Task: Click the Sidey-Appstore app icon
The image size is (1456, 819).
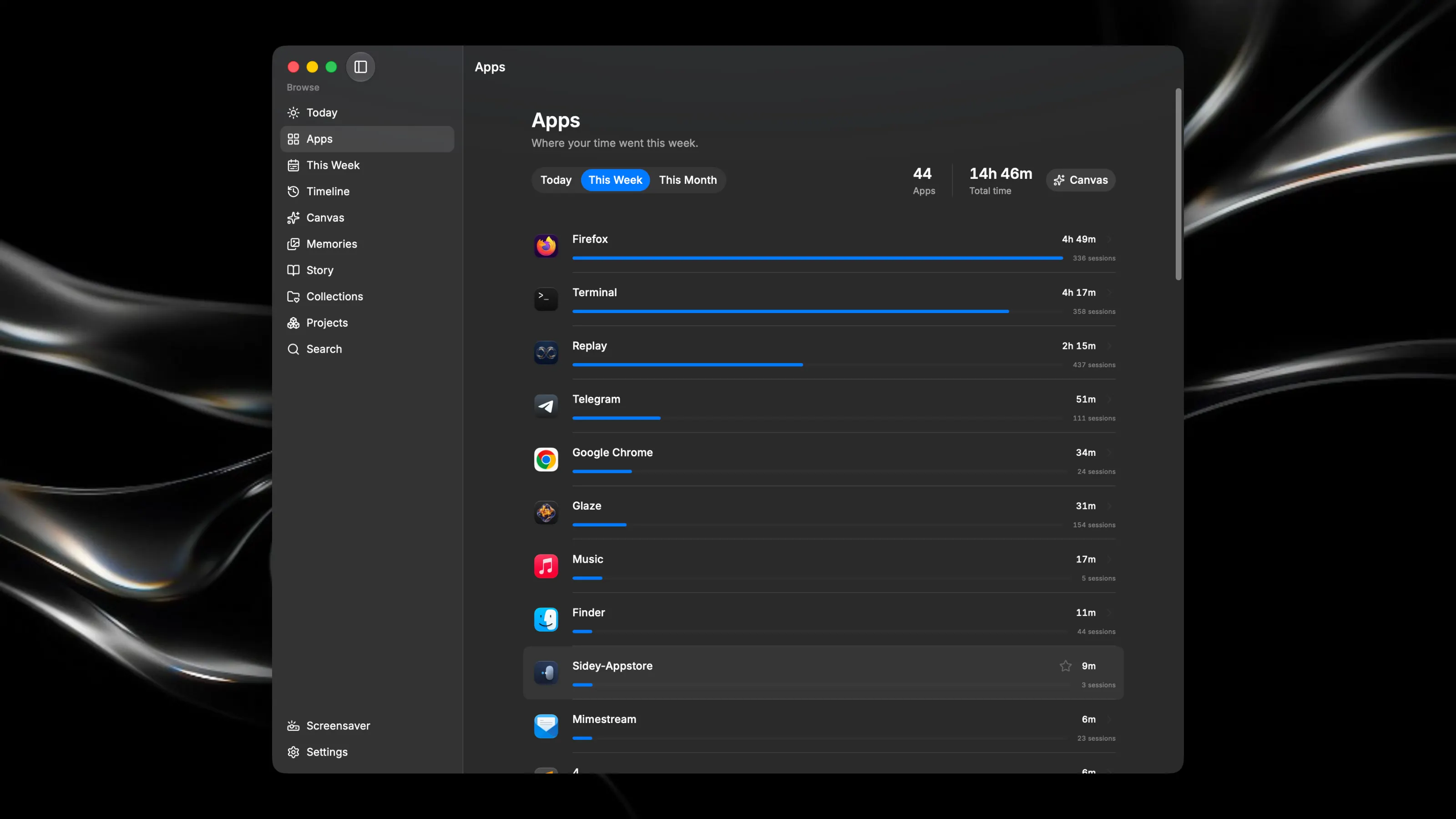Action: pos(546,672)
